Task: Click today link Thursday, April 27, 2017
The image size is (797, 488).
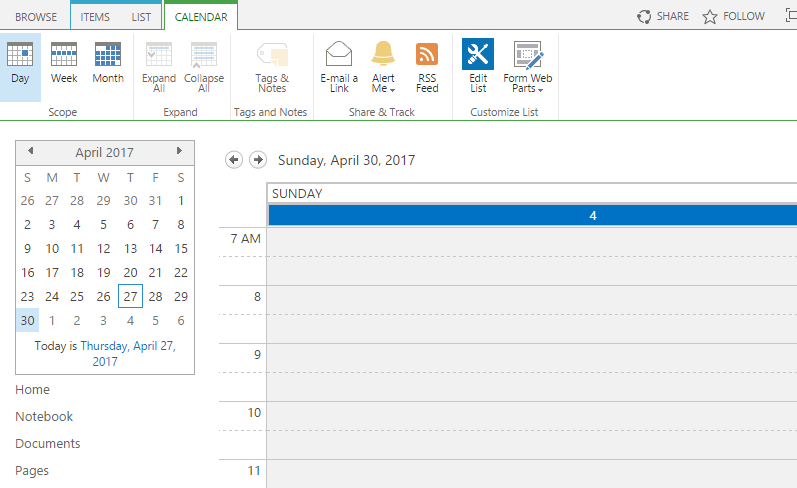Action: coord(128,353)
